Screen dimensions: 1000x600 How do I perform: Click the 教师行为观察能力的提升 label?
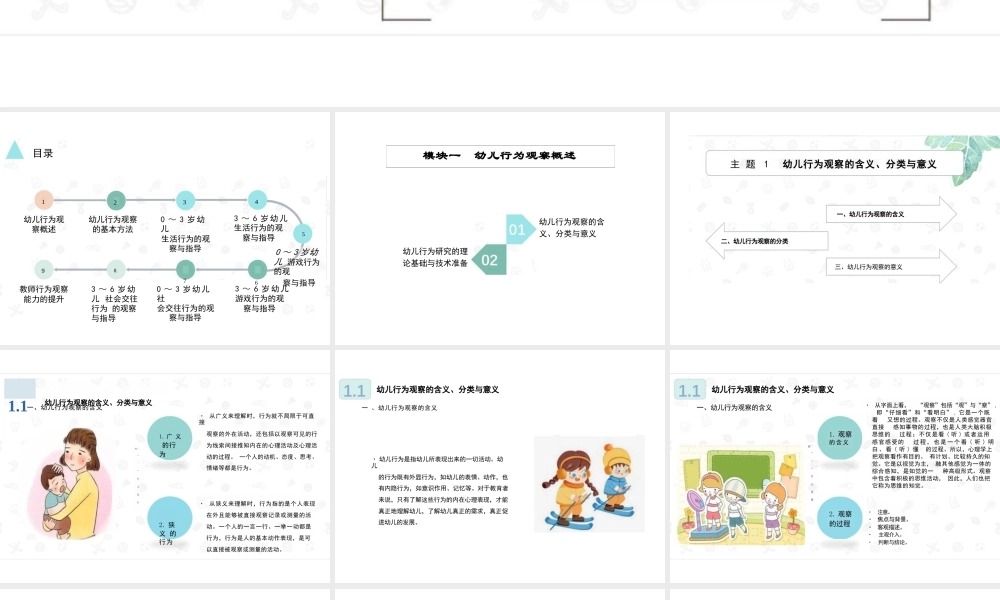43,293
